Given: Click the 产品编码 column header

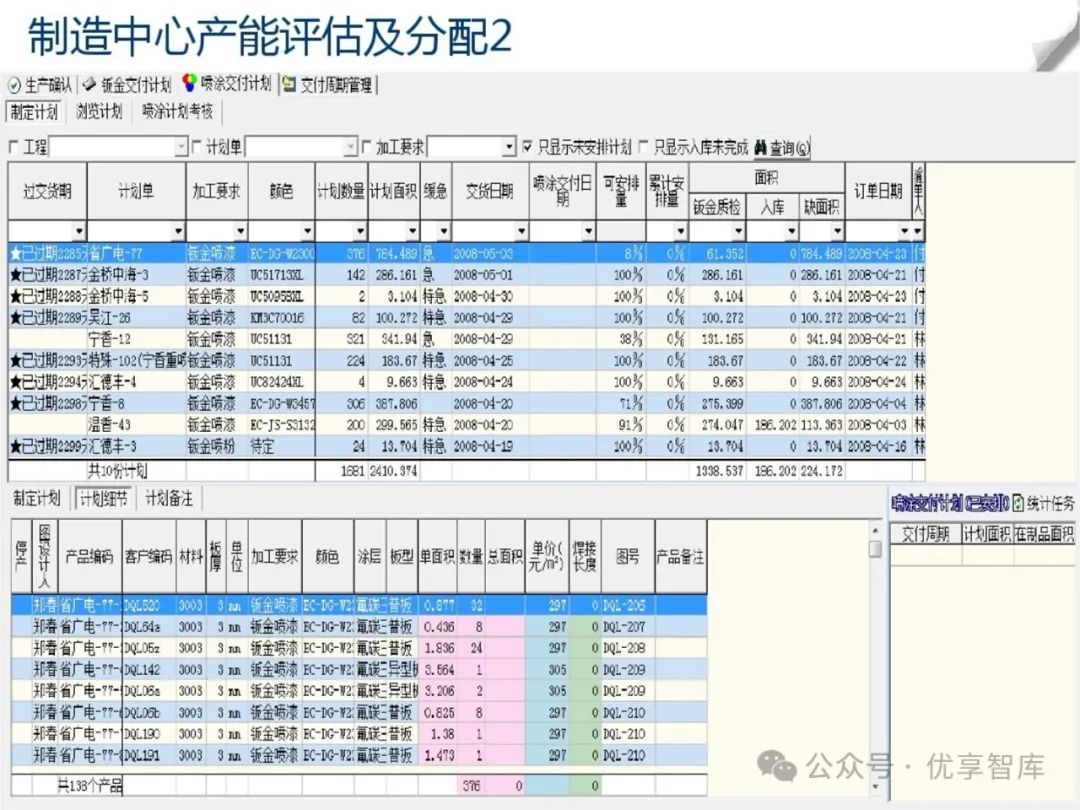Looking at the screenshot, I should click(x=90, y=556).
